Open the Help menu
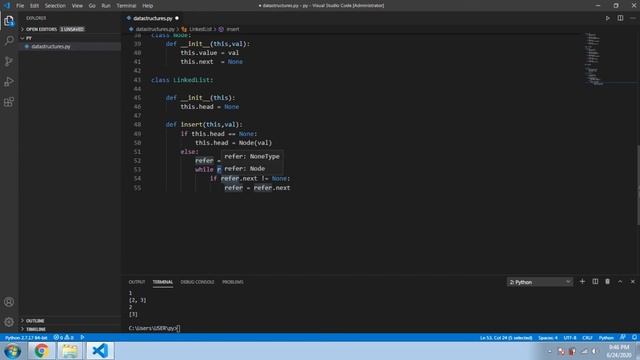The width and height of the screenshot is (640, 360). tap(148, 6)
